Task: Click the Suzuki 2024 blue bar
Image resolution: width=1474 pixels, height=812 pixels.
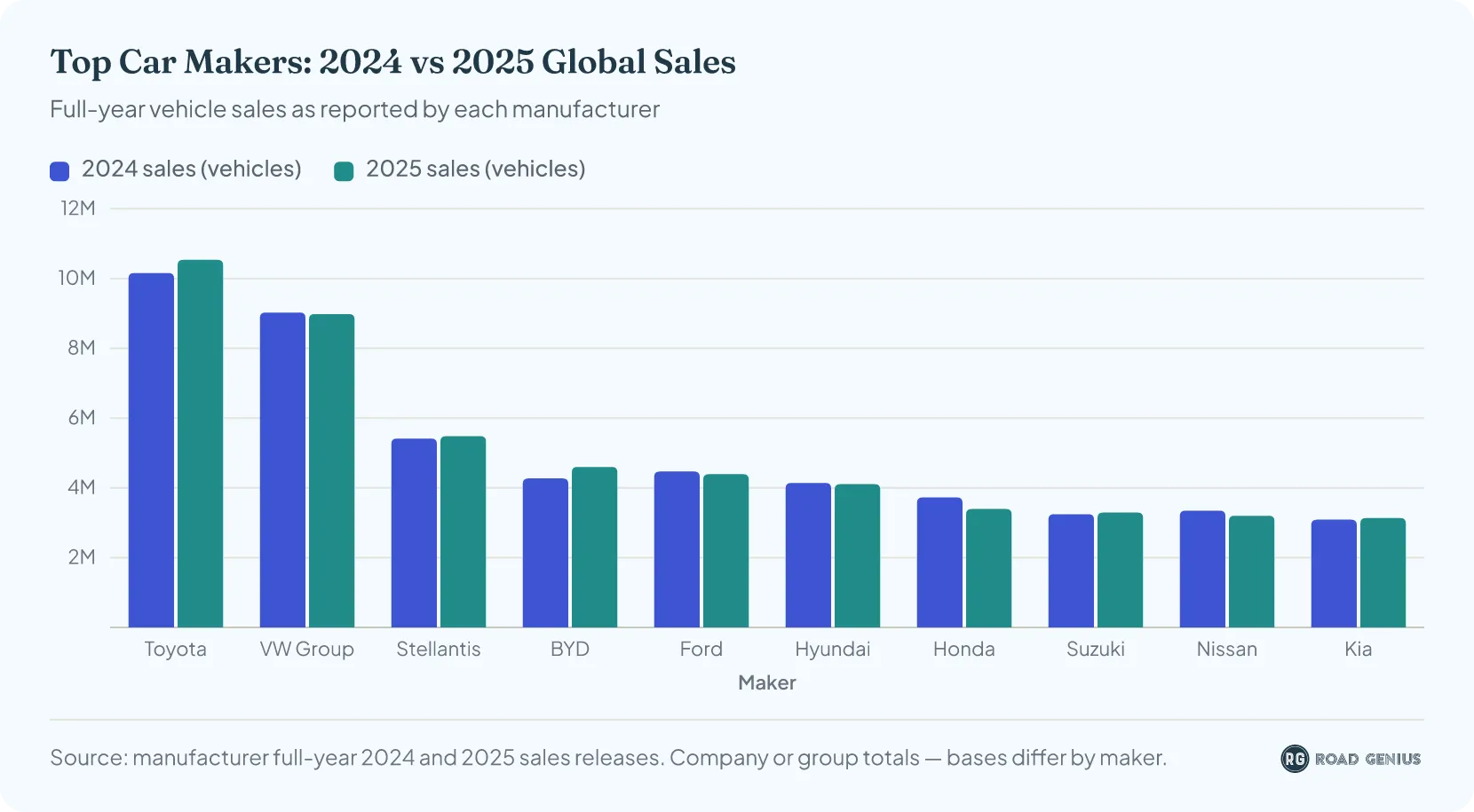Action: point(1071,571)
